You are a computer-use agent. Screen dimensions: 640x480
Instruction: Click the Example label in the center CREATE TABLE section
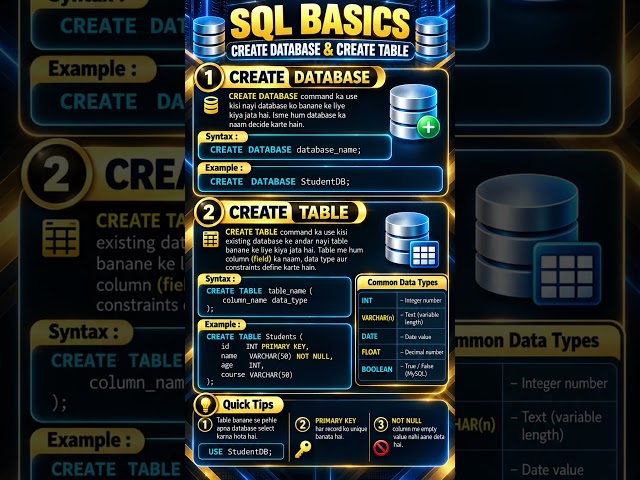[222, 324]
